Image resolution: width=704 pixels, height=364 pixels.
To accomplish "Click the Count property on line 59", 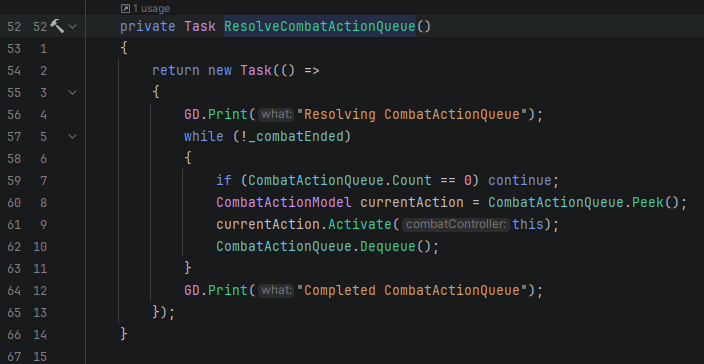I will (x=412, y=180).
